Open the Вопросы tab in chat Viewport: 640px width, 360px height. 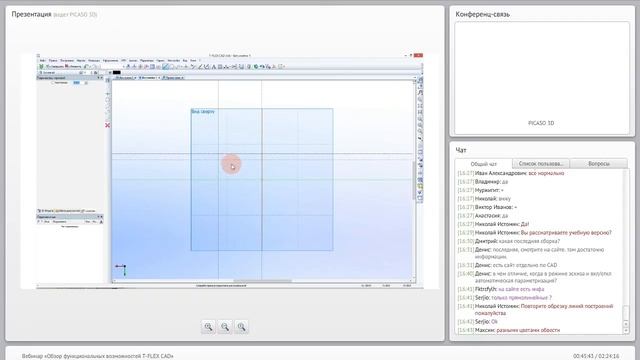(x=599, y=164)
